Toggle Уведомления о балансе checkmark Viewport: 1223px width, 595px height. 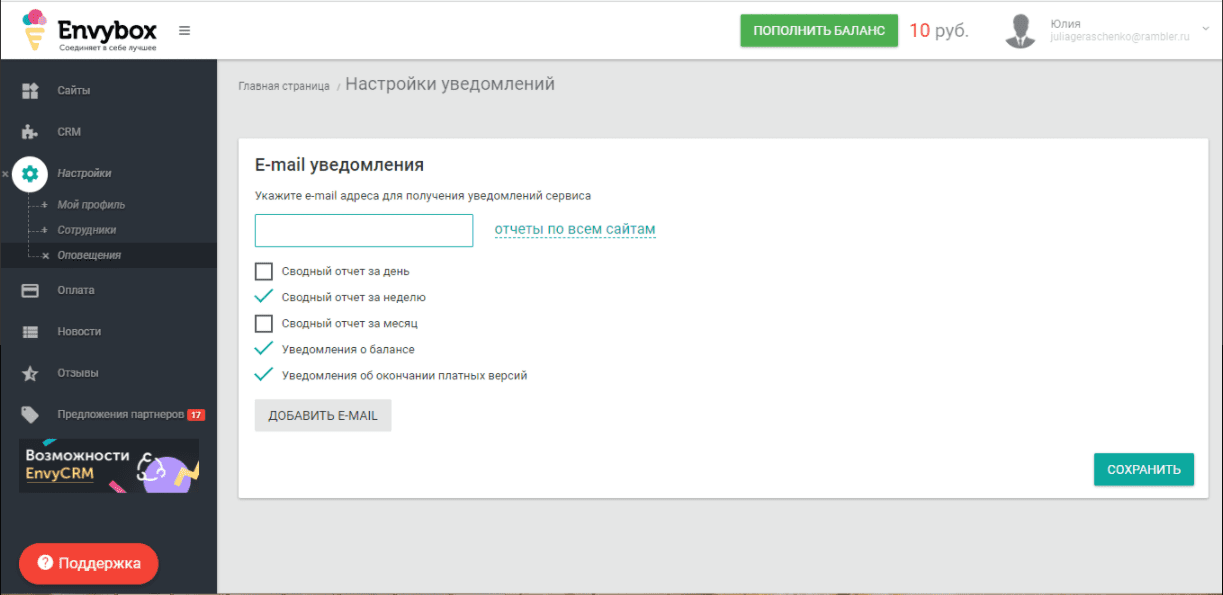click(264, 349)
